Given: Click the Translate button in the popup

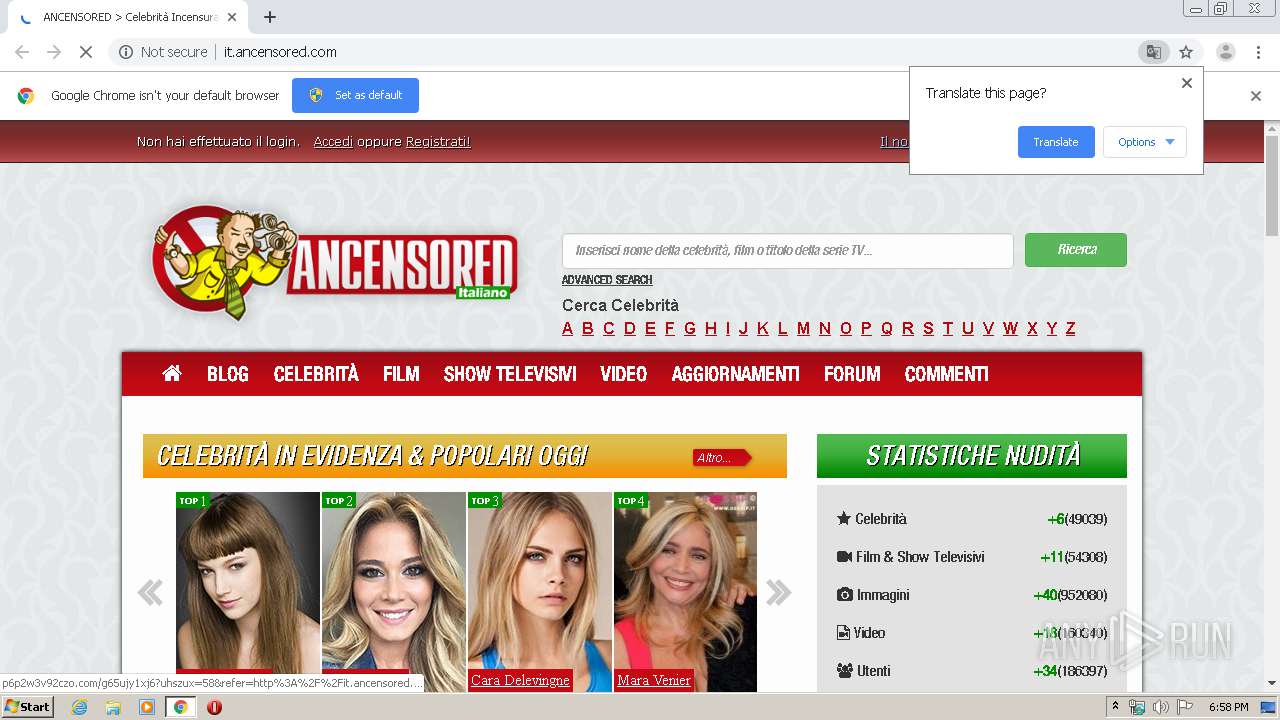Looking at the screenshot, I should click(1056, 142).
